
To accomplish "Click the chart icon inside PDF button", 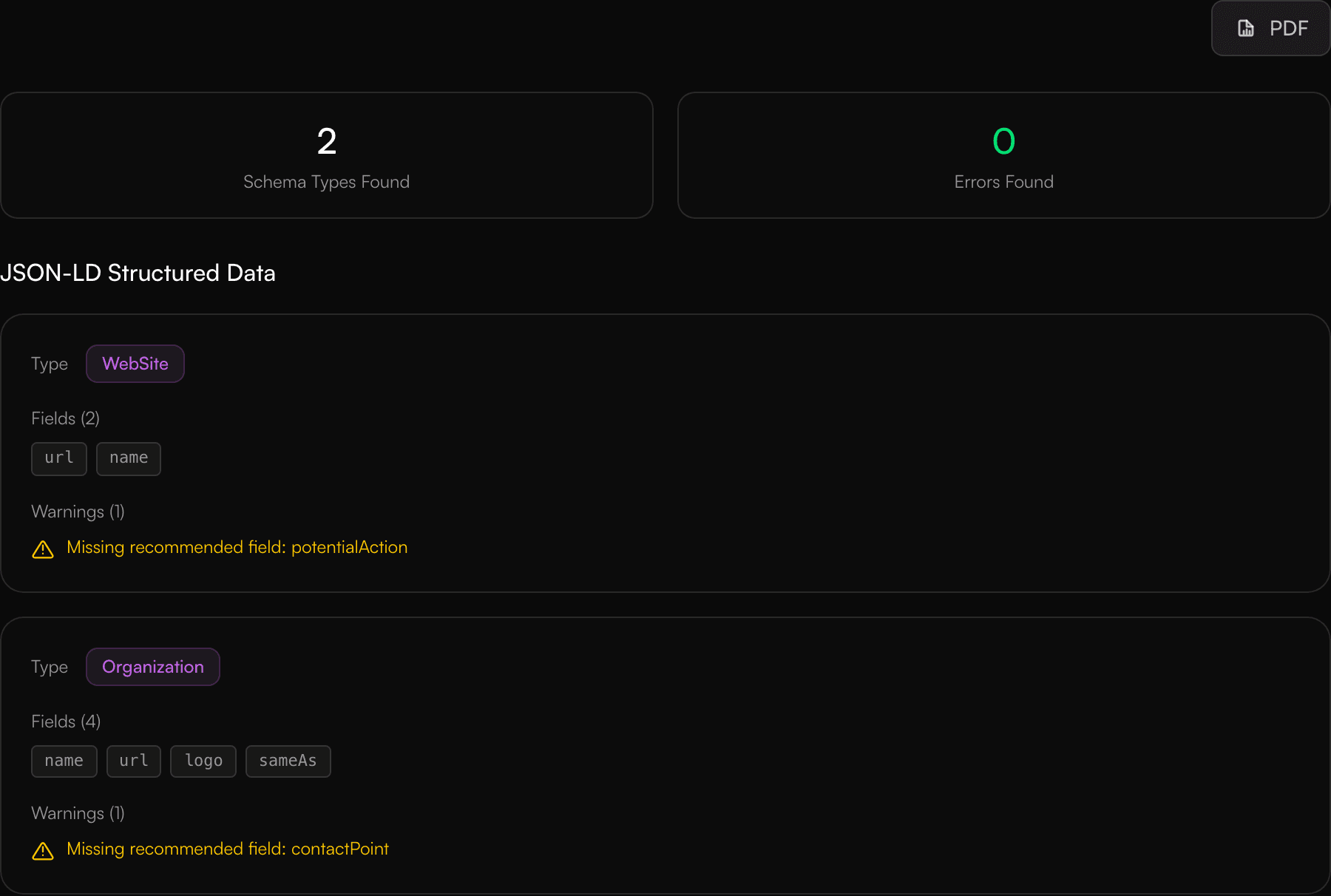I will (1245, 28).
